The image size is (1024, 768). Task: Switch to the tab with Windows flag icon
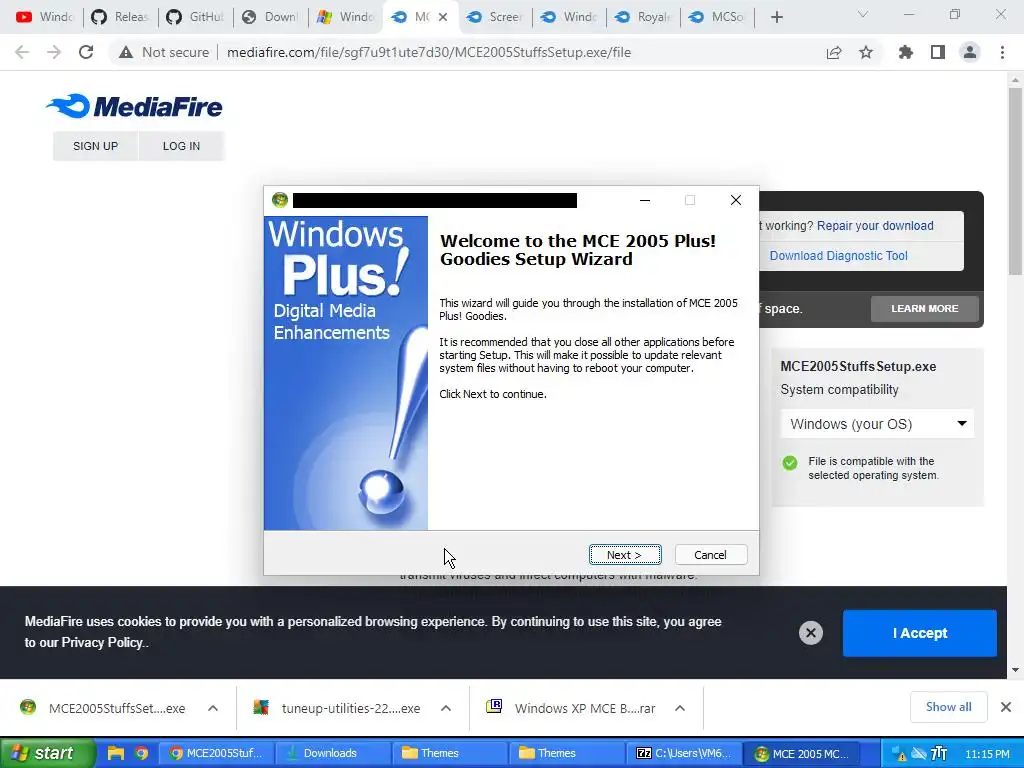(x=345, y=17)
